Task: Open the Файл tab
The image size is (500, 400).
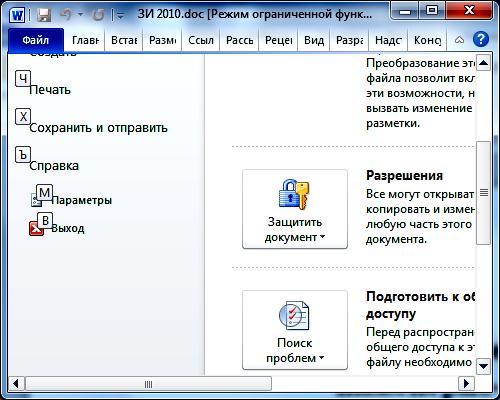Action: [36, 40]
